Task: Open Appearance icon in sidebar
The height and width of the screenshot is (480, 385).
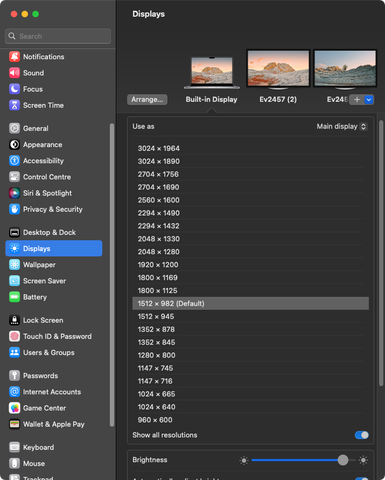Action: pyautogui.click(x=14, y=145)
